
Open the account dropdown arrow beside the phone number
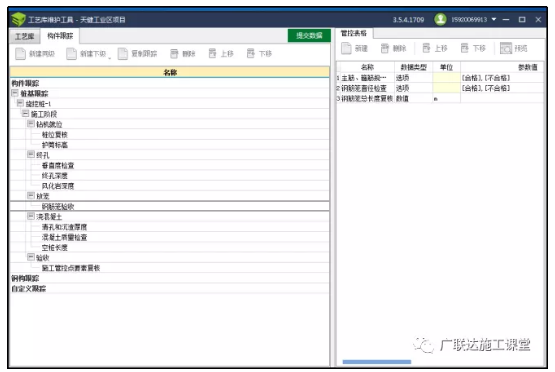pyautogui.click(x=494, y=19)
